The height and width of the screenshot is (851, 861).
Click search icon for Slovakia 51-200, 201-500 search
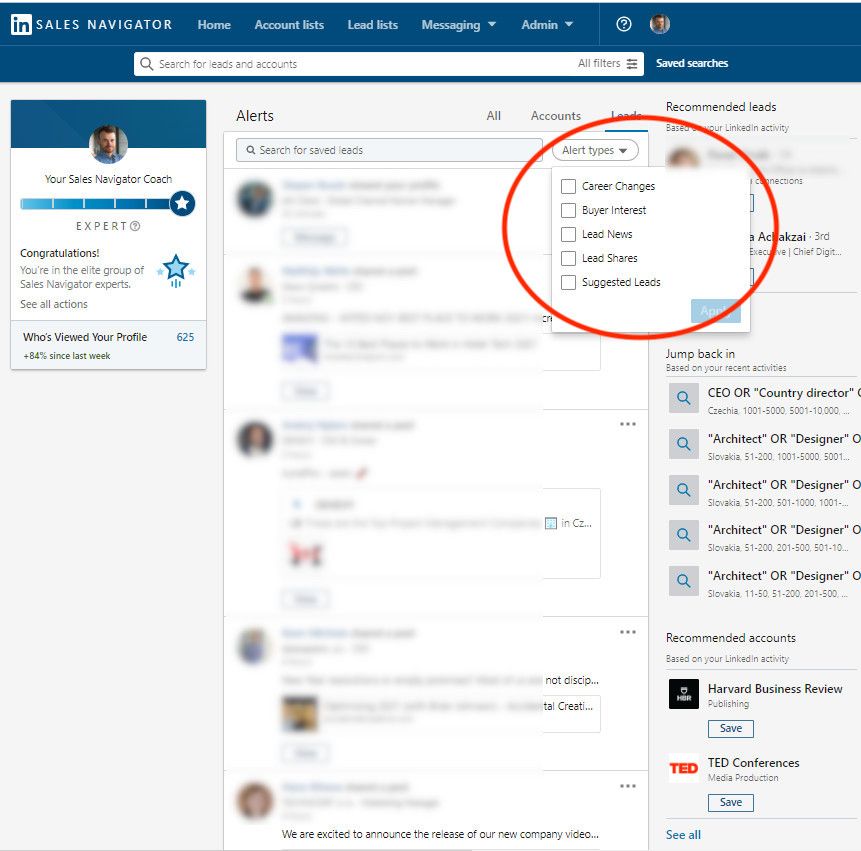click(683, 535)
